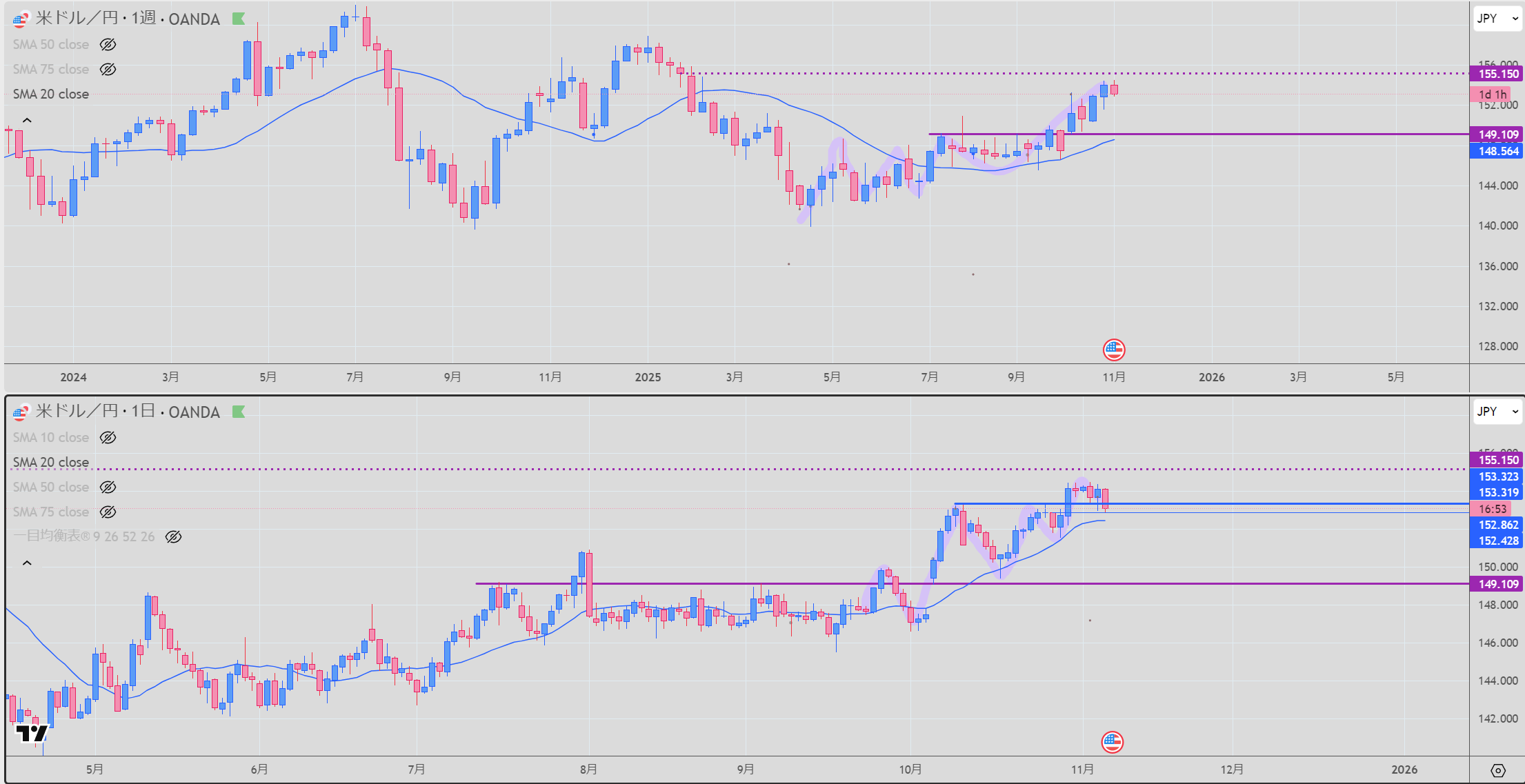The height and width of the screenshot is (784, 1525).
Task: Click US flag economic event marker on daily chart
Action: [1112, 742]
